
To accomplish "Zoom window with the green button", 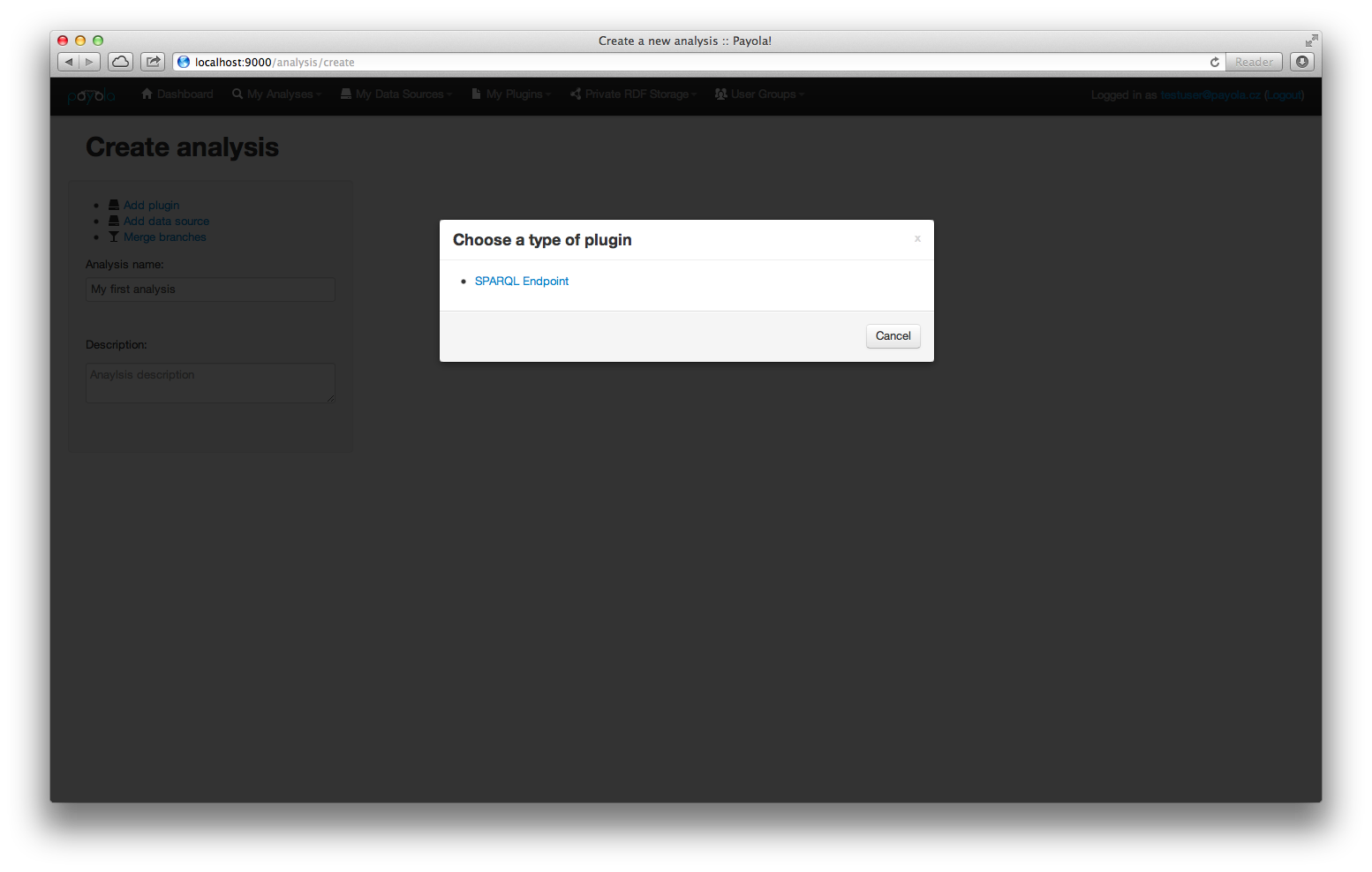I will [x=98, y=41].
